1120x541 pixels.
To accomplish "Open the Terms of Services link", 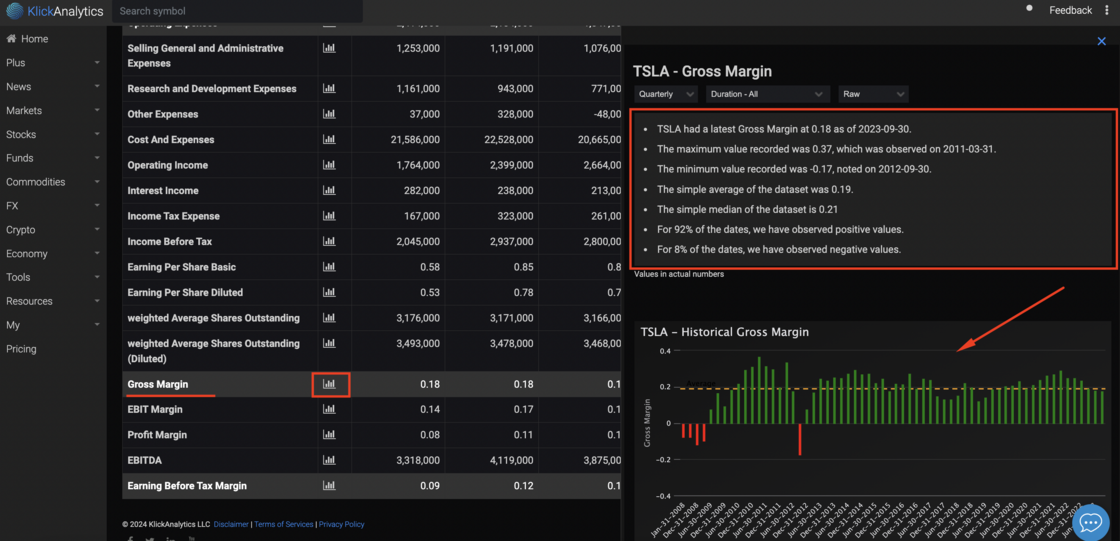I will click(x=284, y=524).
